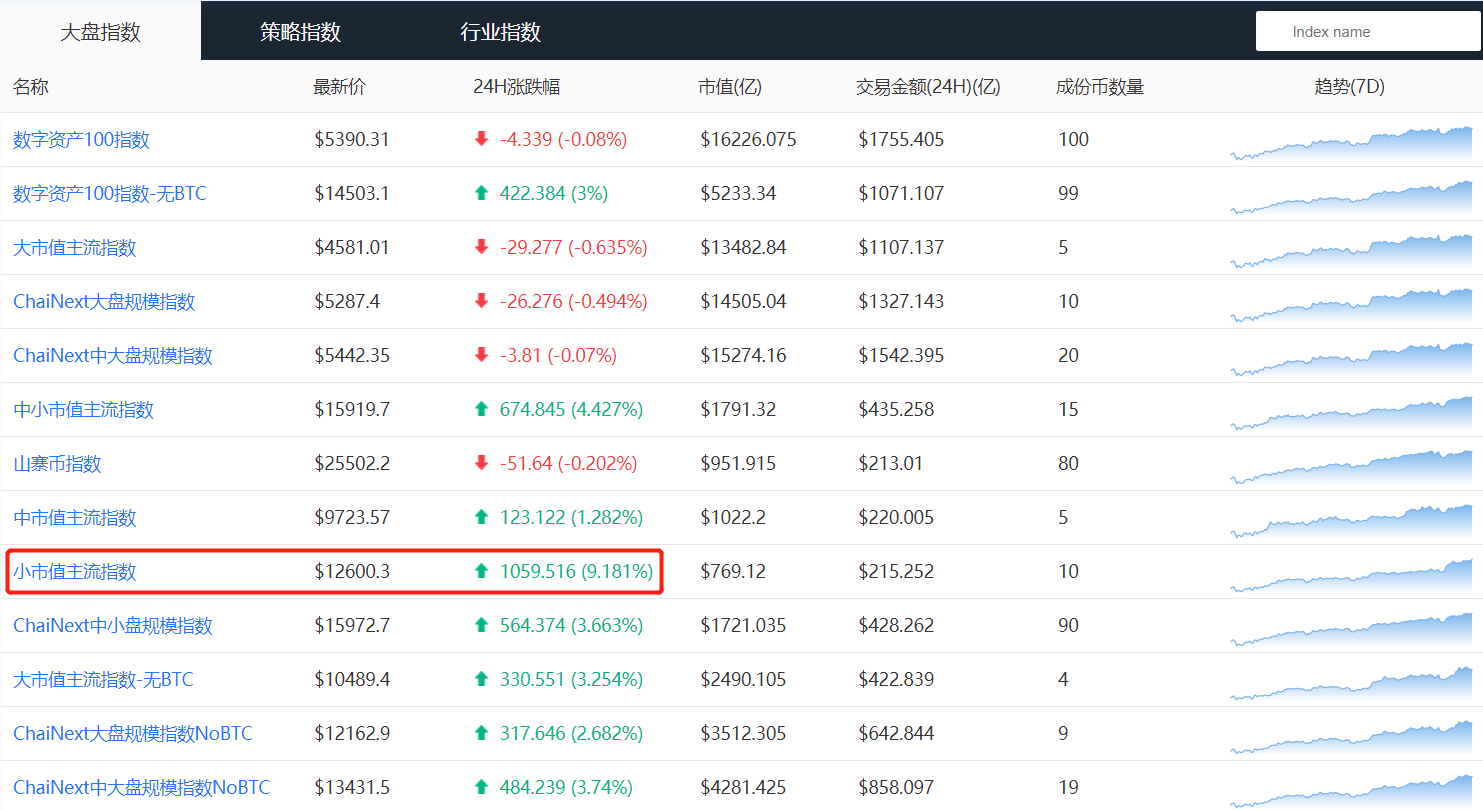
Task: Click the red down arrow beside -3.81
Action: coord(481,355)
